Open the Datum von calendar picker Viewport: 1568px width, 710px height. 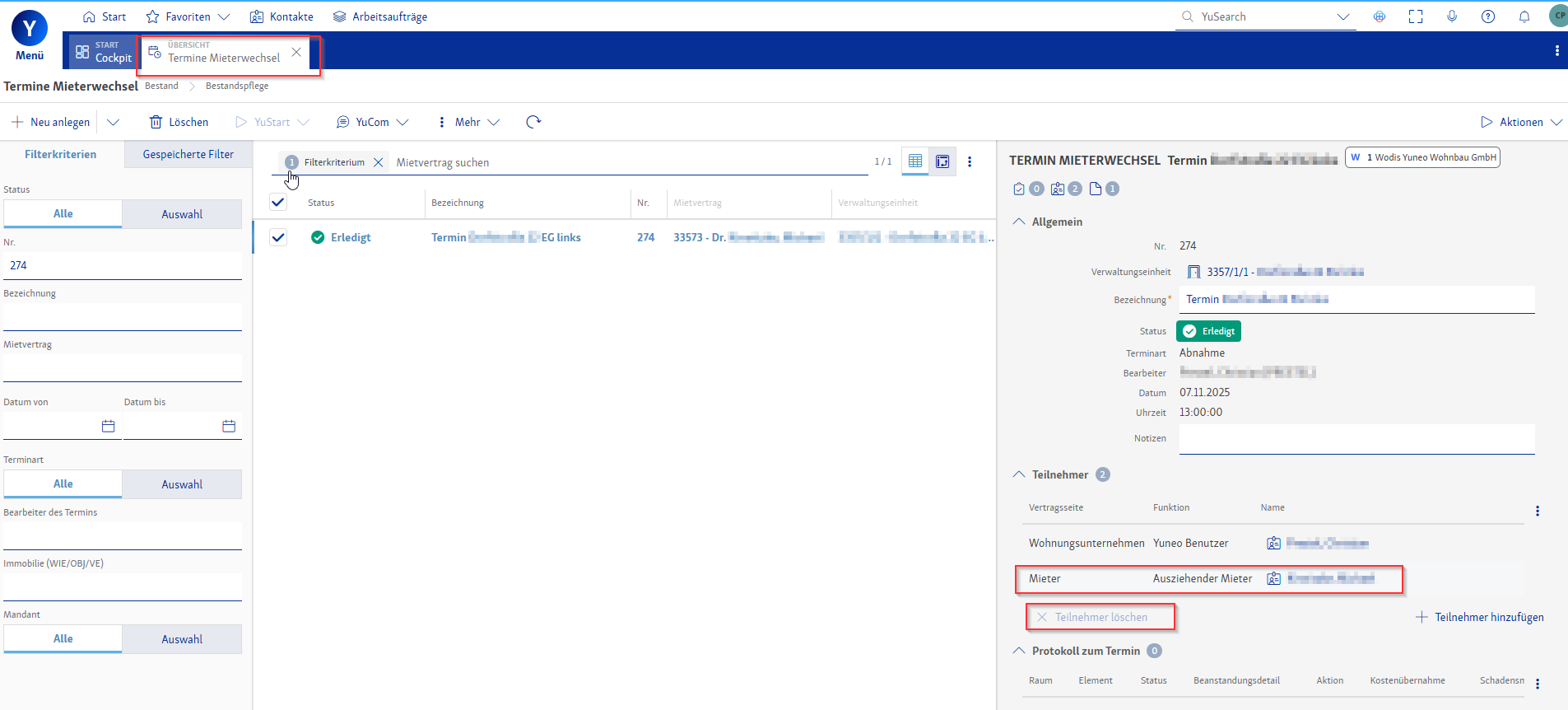point(108,426)
